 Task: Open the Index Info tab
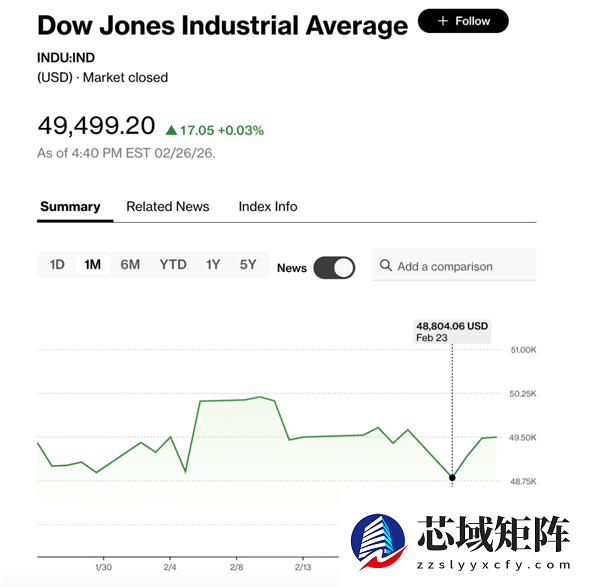[x=268, y=207]
